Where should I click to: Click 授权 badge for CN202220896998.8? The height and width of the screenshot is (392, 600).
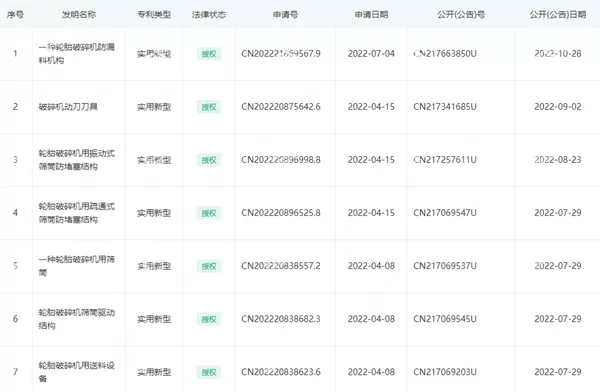[x=209, y=160]
